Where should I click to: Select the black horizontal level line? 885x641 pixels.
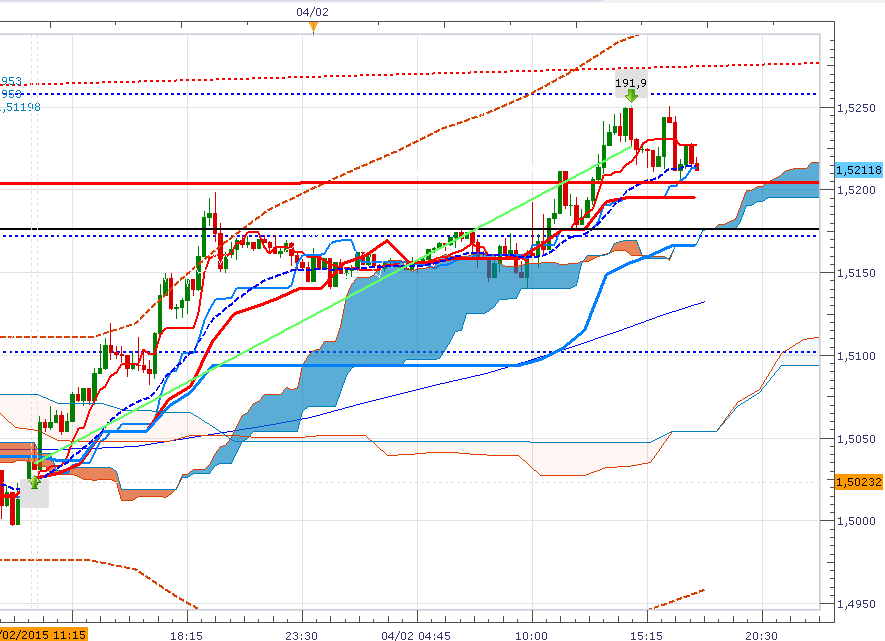[409, 229]
